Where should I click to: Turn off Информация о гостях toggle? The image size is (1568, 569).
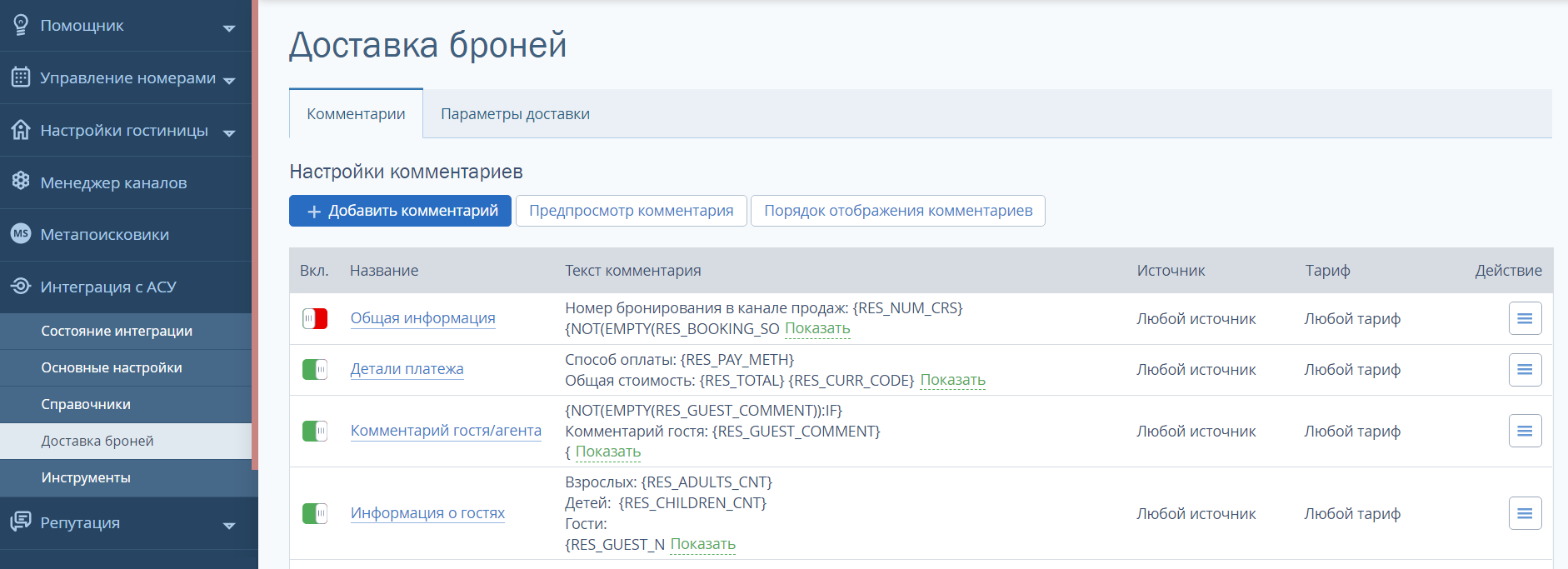click(315, 513)
